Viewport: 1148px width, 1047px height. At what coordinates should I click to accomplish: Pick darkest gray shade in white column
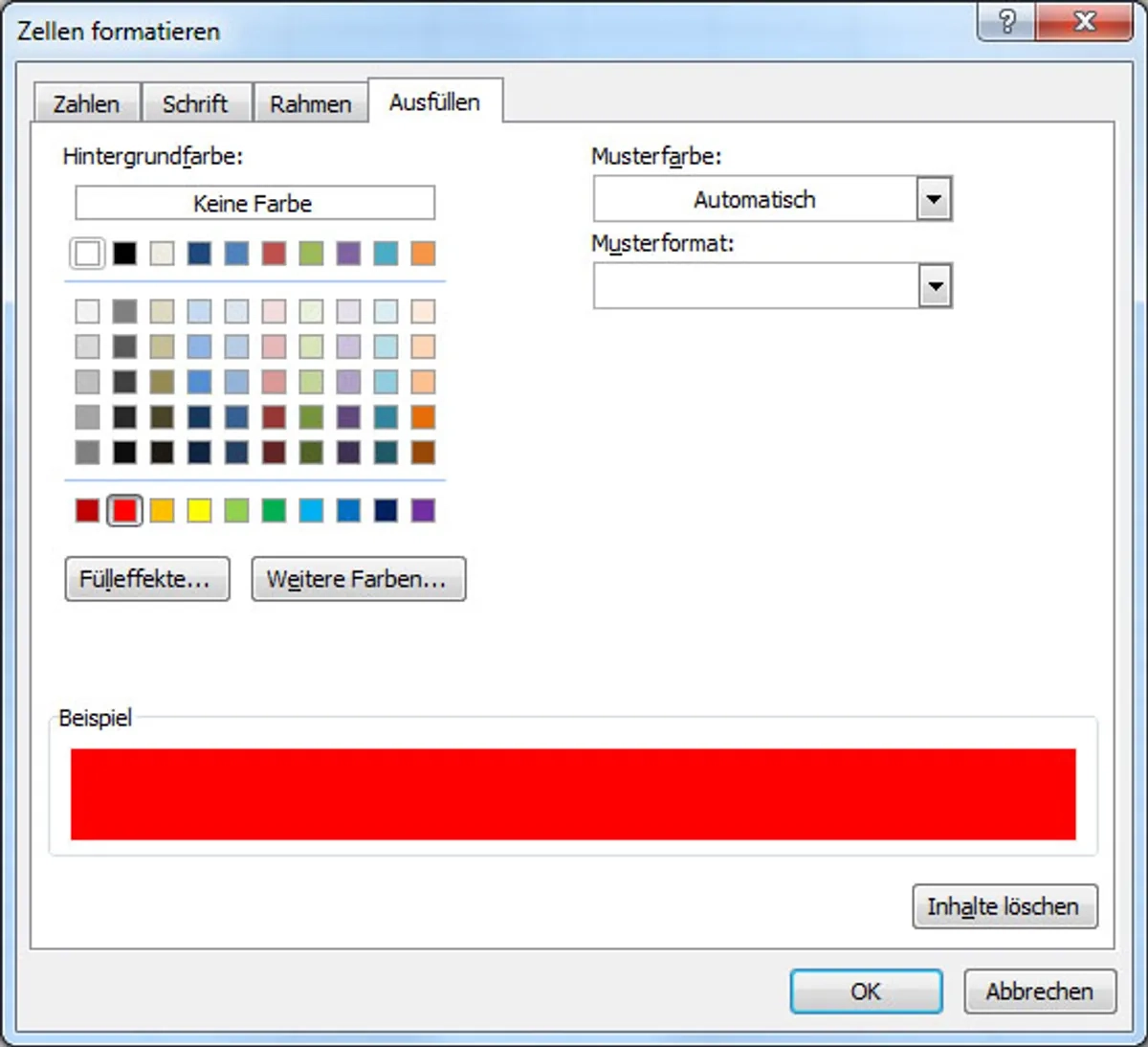click(87, 452)
